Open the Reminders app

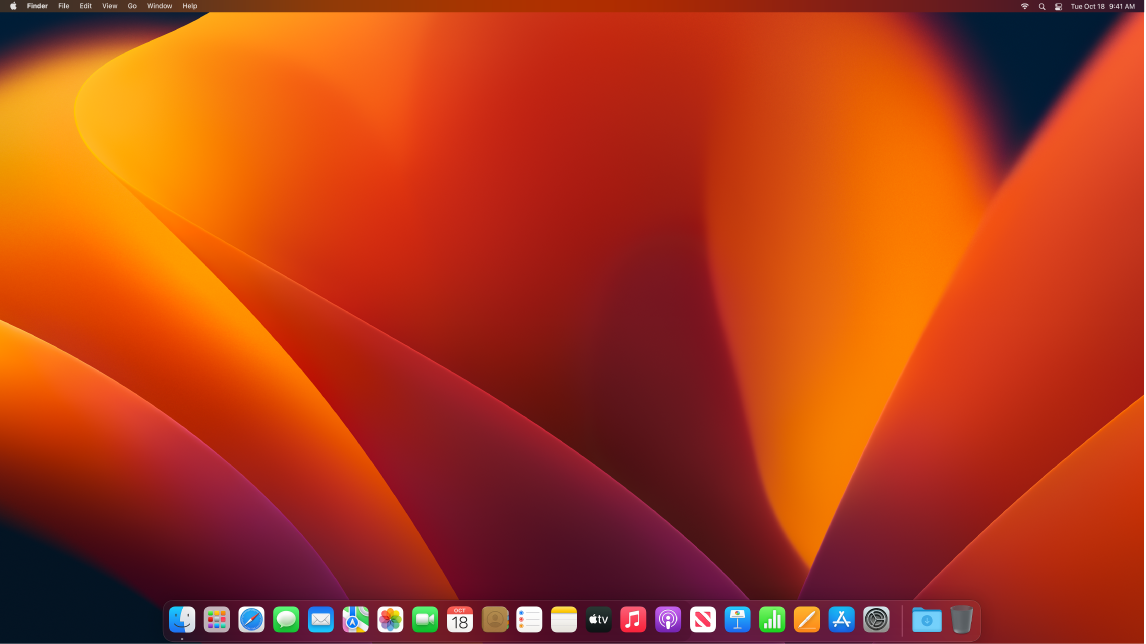529,620
